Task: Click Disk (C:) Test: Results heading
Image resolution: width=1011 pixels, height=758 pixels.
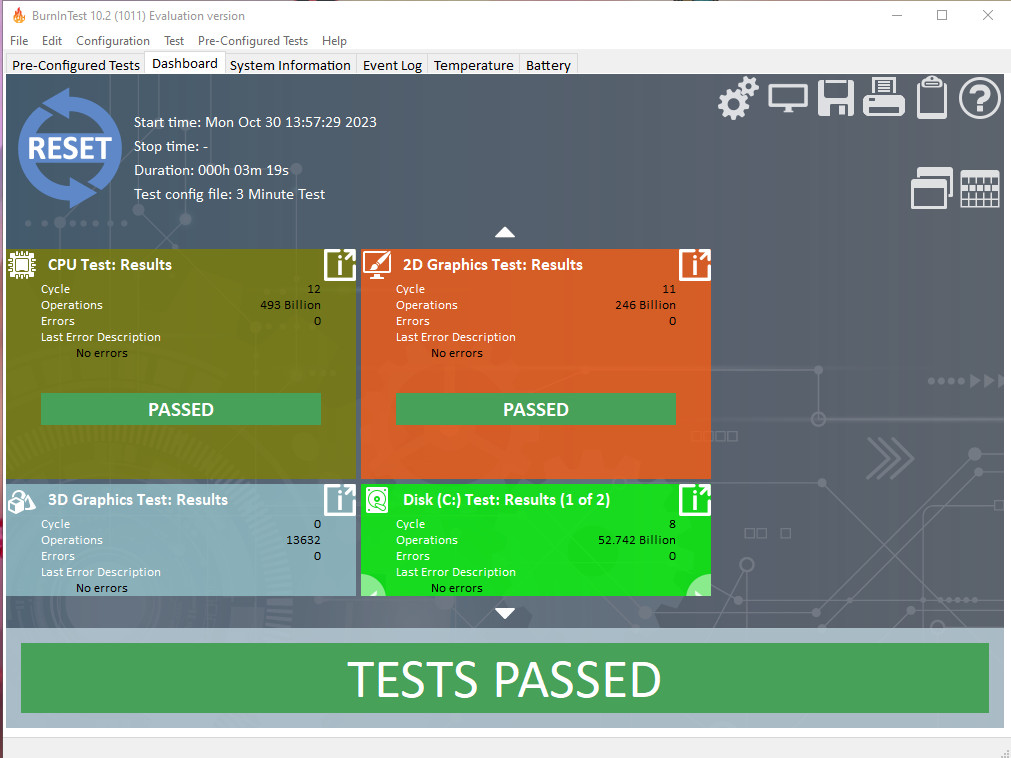Action: (x=506, y=500)
